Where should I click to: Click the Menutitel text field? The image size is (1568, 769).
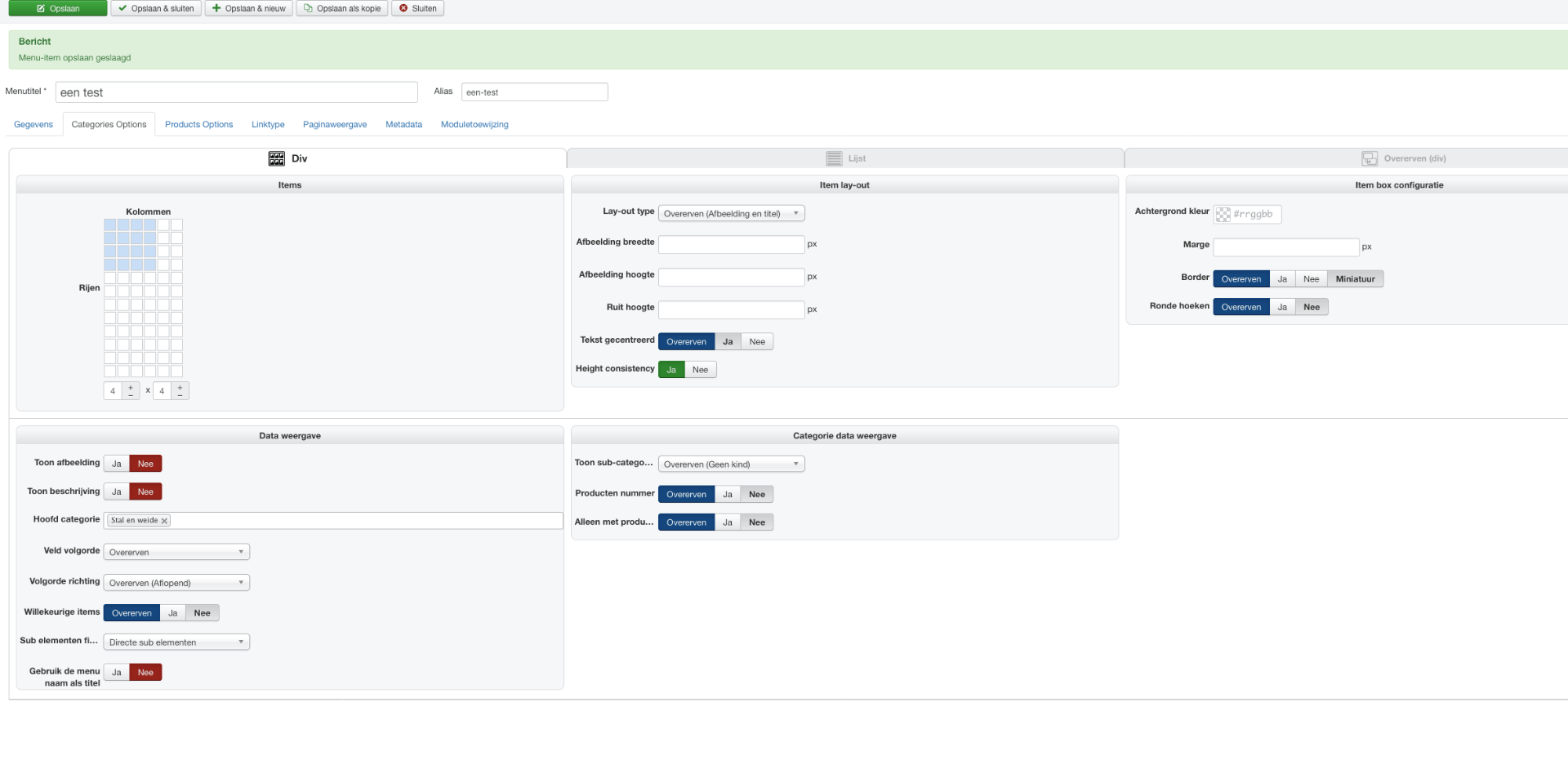tap(237, 92)
